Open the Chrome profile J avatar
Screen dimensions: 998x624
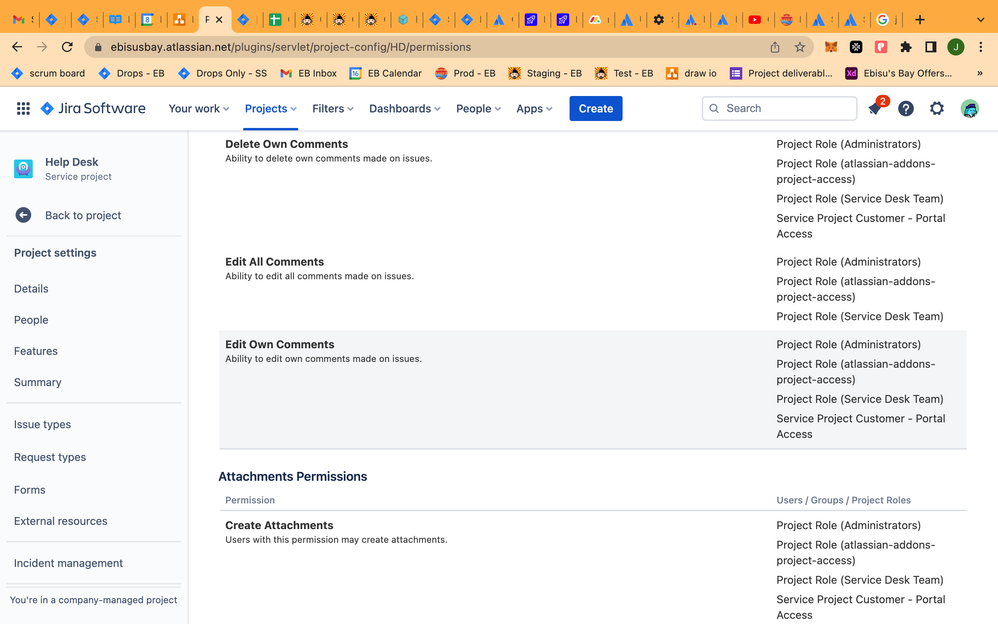point(955,47)
